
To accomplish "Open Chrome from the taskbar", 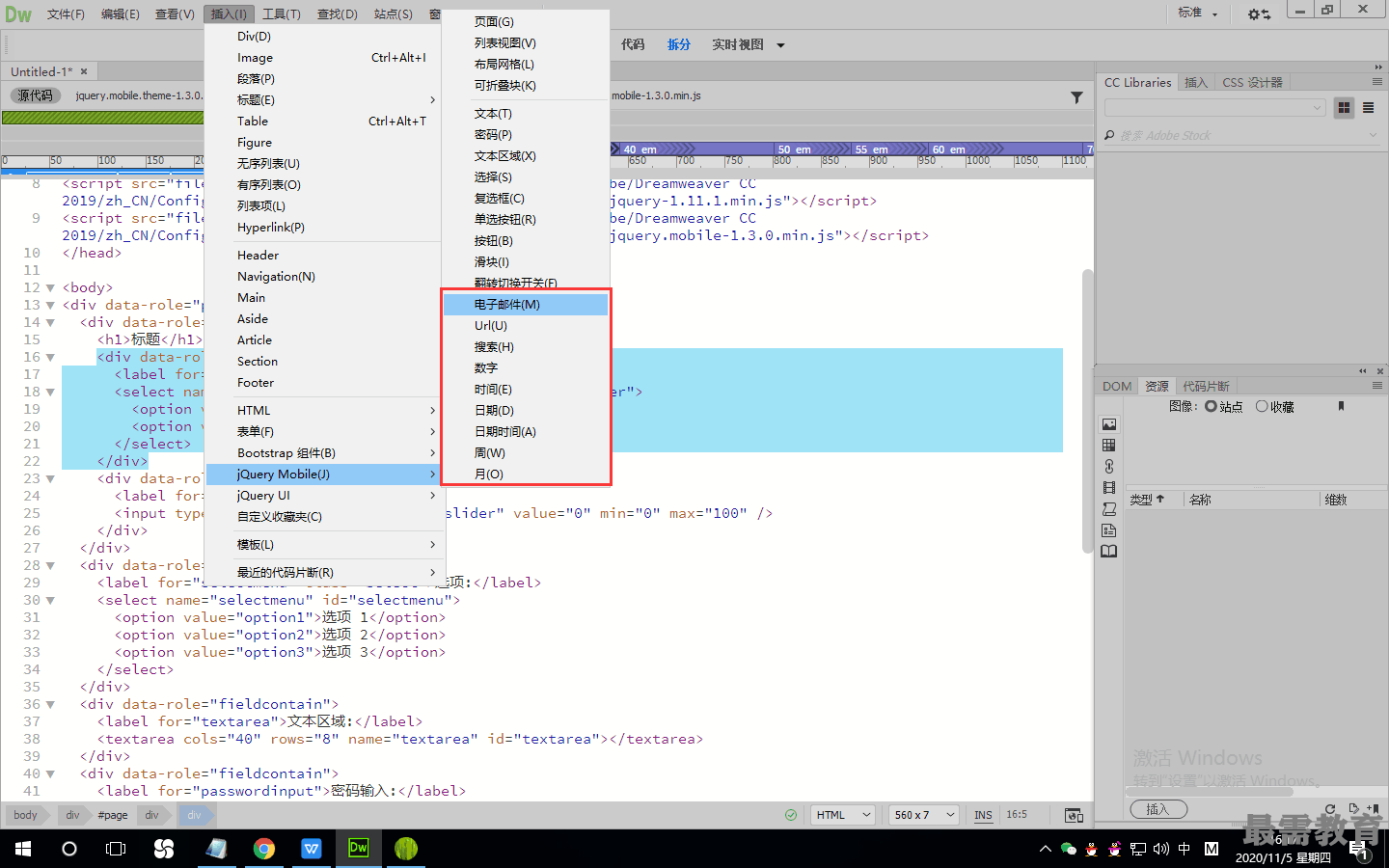I will coord(263,849).
